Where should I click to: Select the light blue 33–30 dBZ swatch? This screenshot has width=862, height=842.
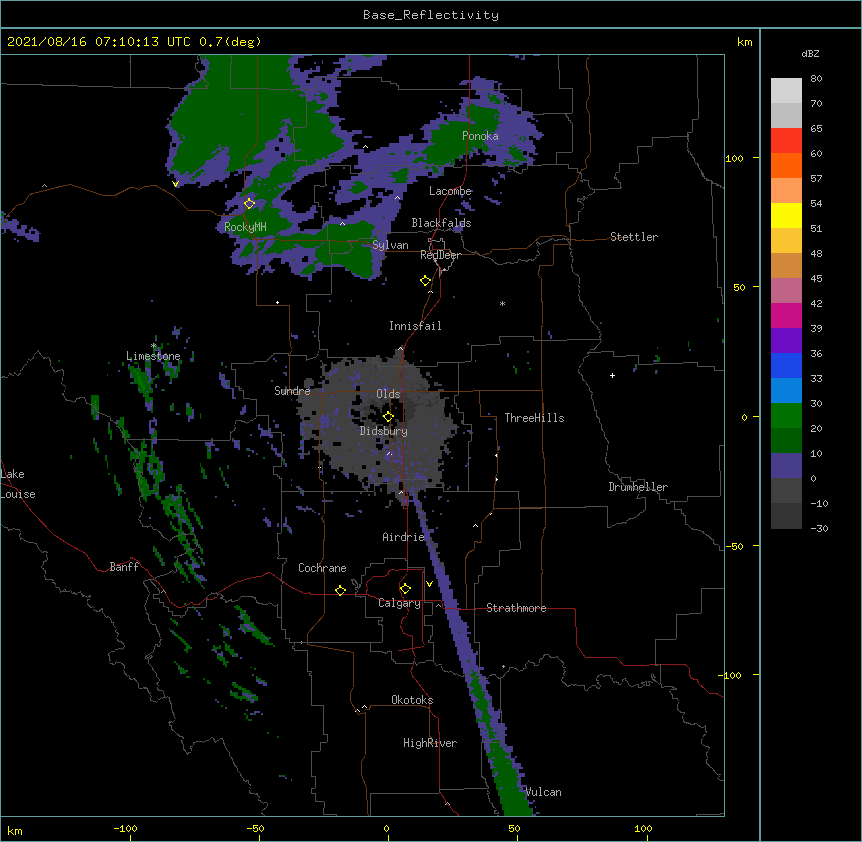point(786,391)
